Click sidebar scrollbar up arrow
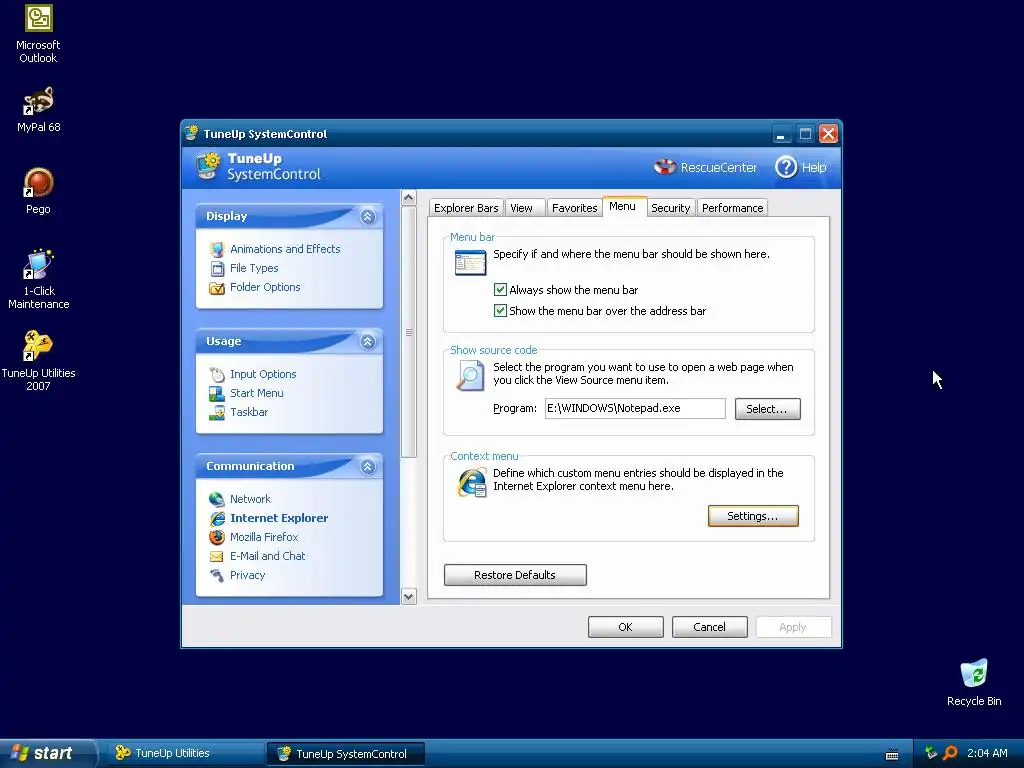The height and width of the screenshot is (768, 1024). [x=409, y=197]
